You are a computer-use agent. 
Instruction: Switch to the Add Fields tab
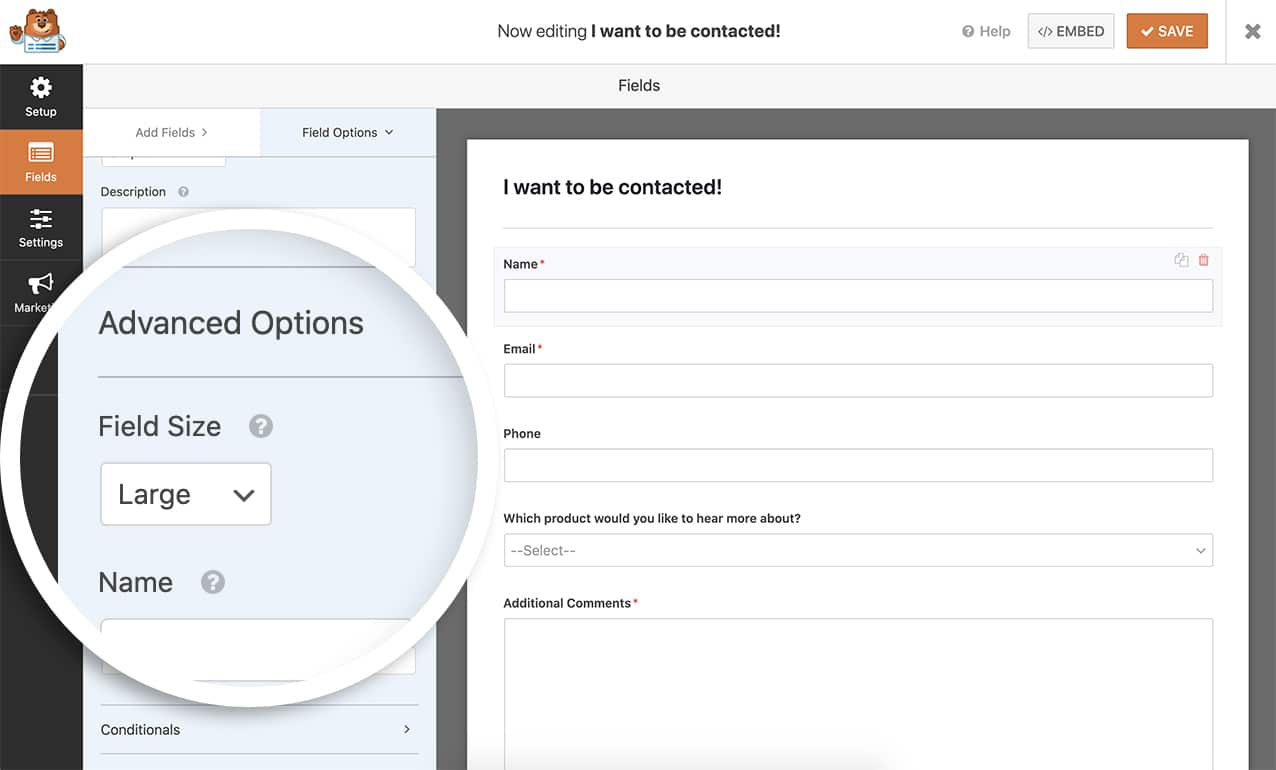coord(170,132)
